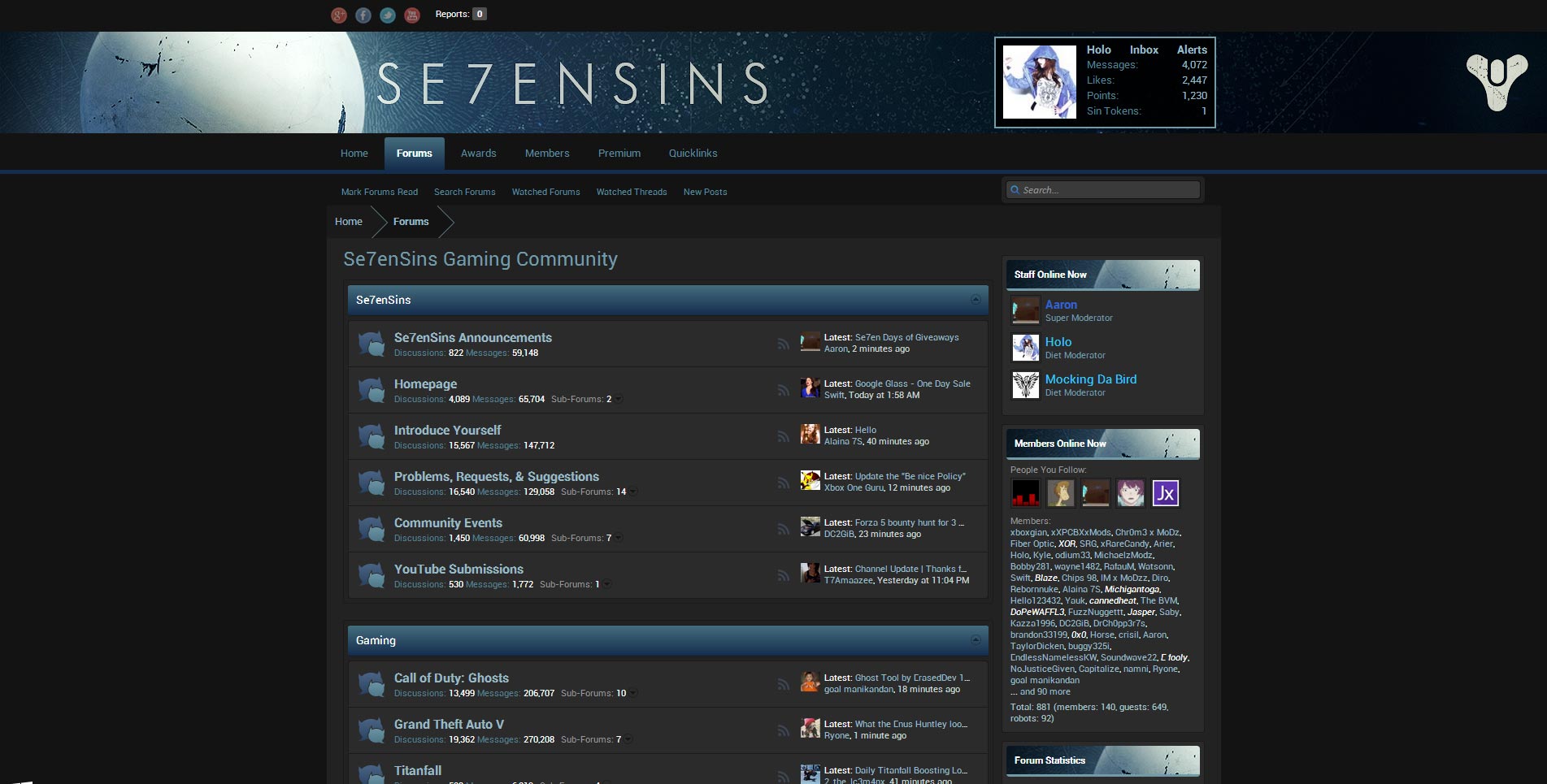Image resolution: width=1547 pixels, height=784 pixels.
Task: Open RSS feed for Grand Theft Auto V
Action: click(783, 731)
